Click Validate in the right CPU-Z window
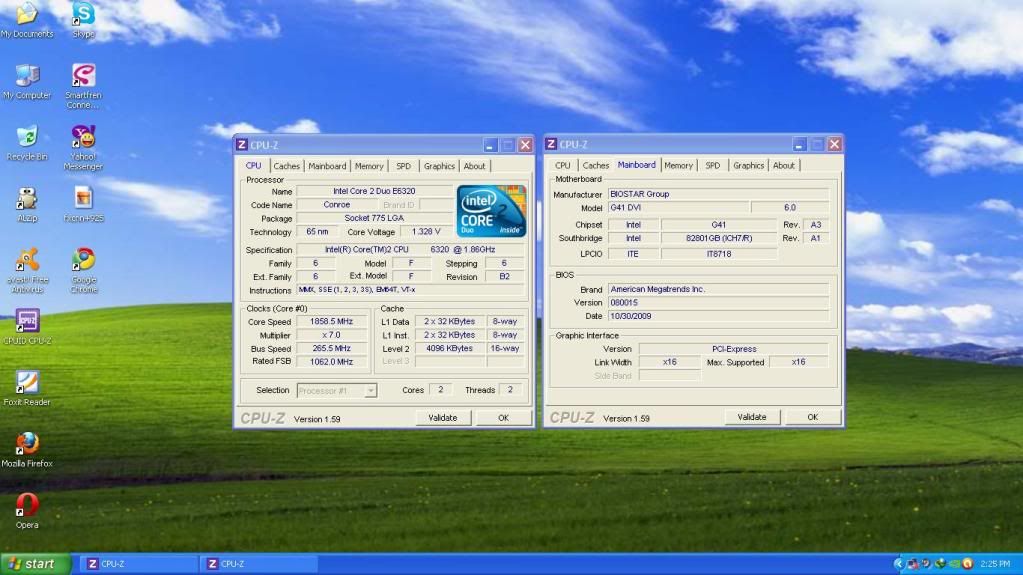The height and width of the screenshot is (575, 1023). [x=752, y=418]
